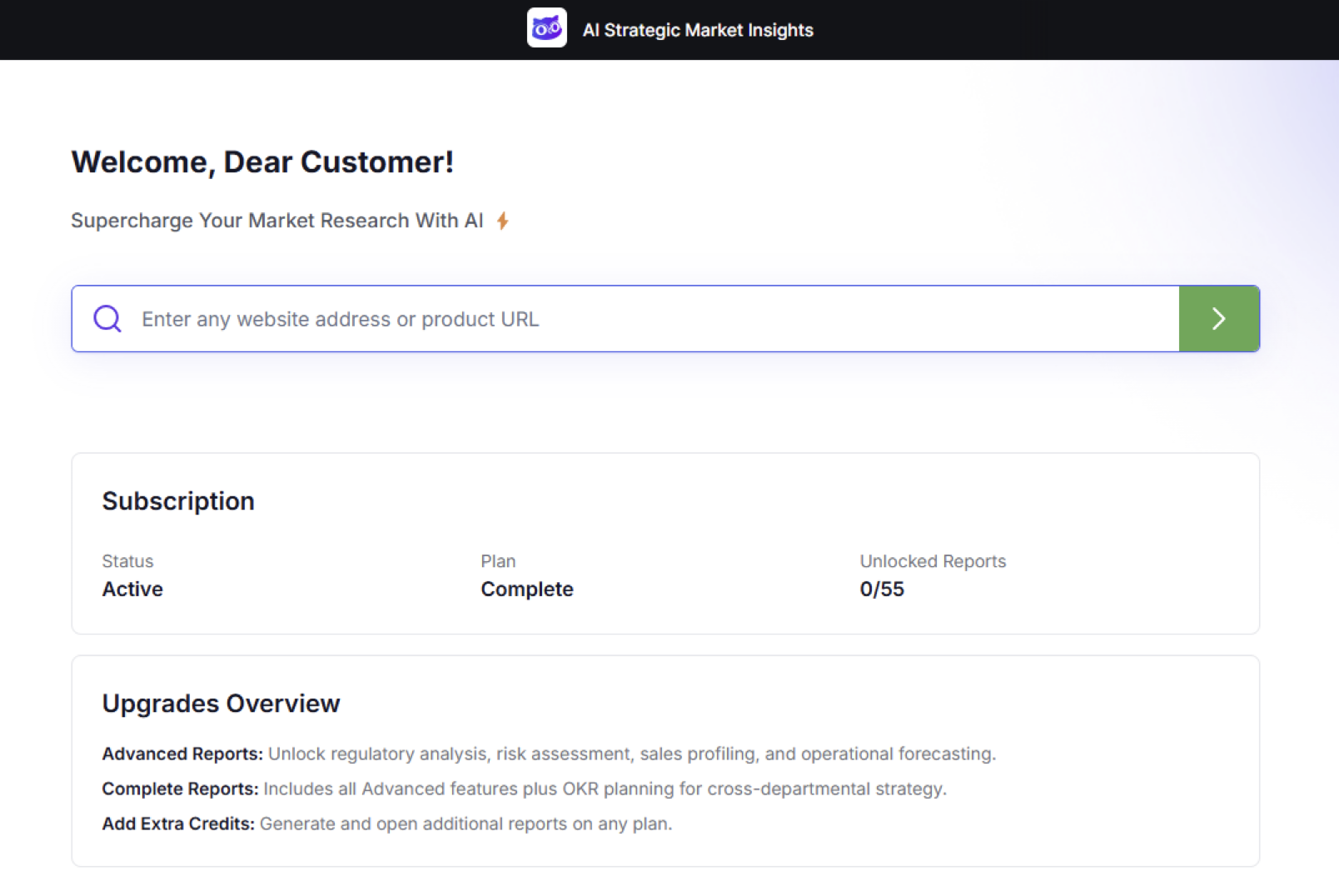Click the Subscription card heading
The image size is (1339, 896).
(x=177, y=500)
